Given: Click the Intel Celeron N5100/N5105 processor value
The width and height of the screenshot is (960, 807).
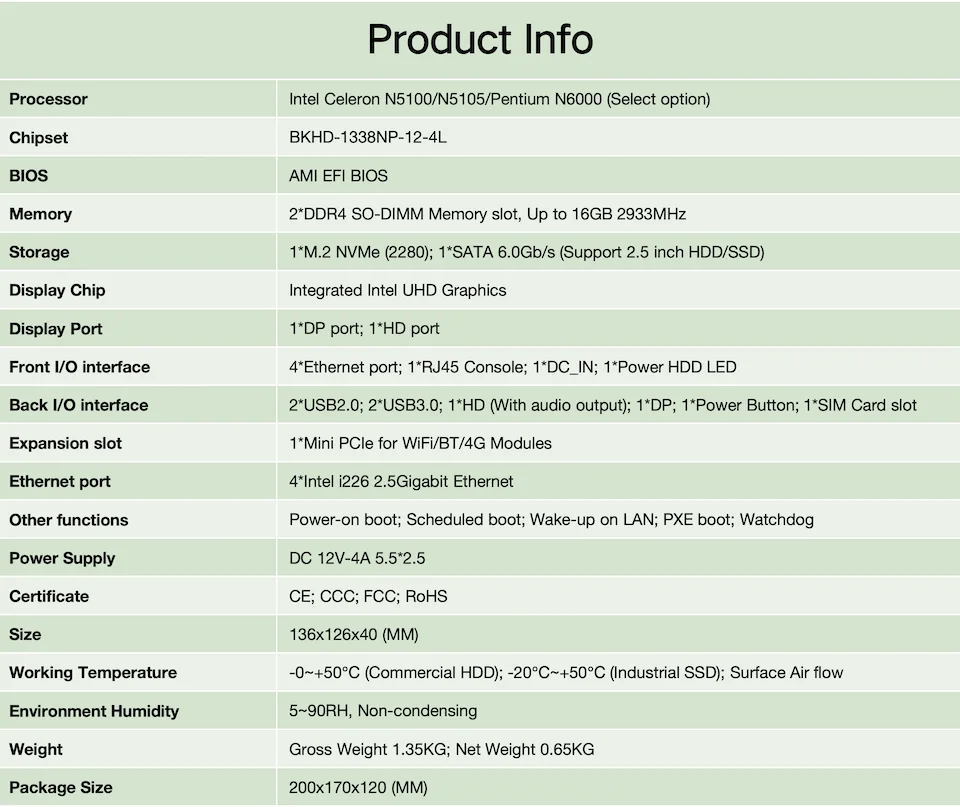Looking at the screenshot, I should [x=499, y=99].
